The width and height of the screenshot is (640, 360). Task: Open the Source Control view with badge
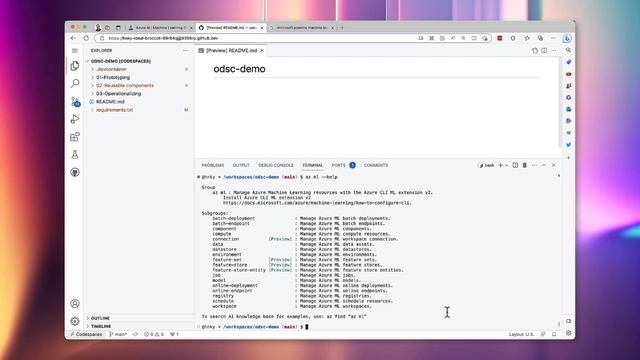click(x=75, y=101)
